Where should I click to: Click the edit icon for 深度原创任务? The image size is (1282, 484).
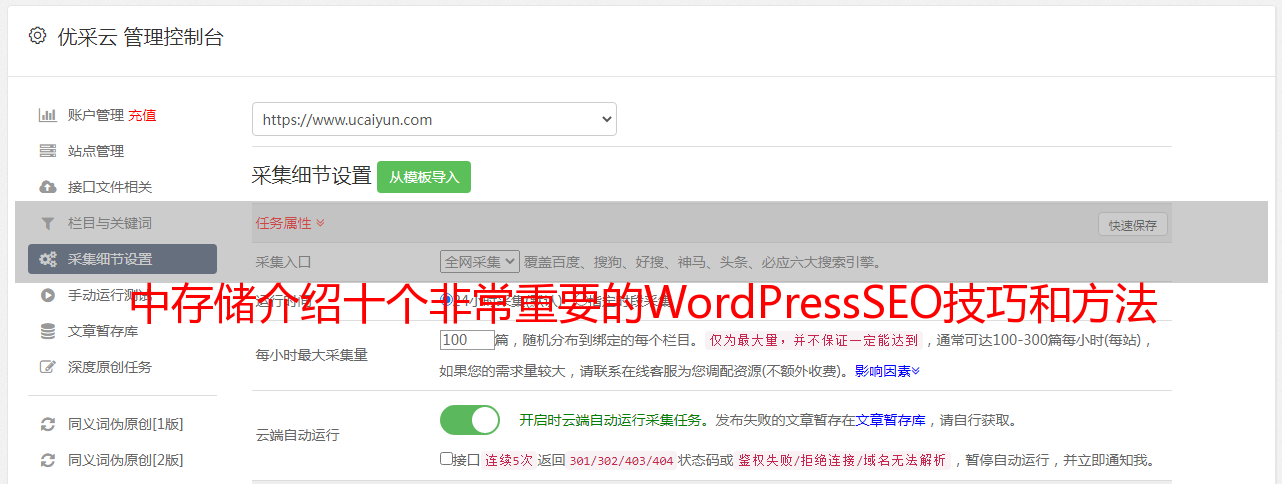(x=47, y=367)
